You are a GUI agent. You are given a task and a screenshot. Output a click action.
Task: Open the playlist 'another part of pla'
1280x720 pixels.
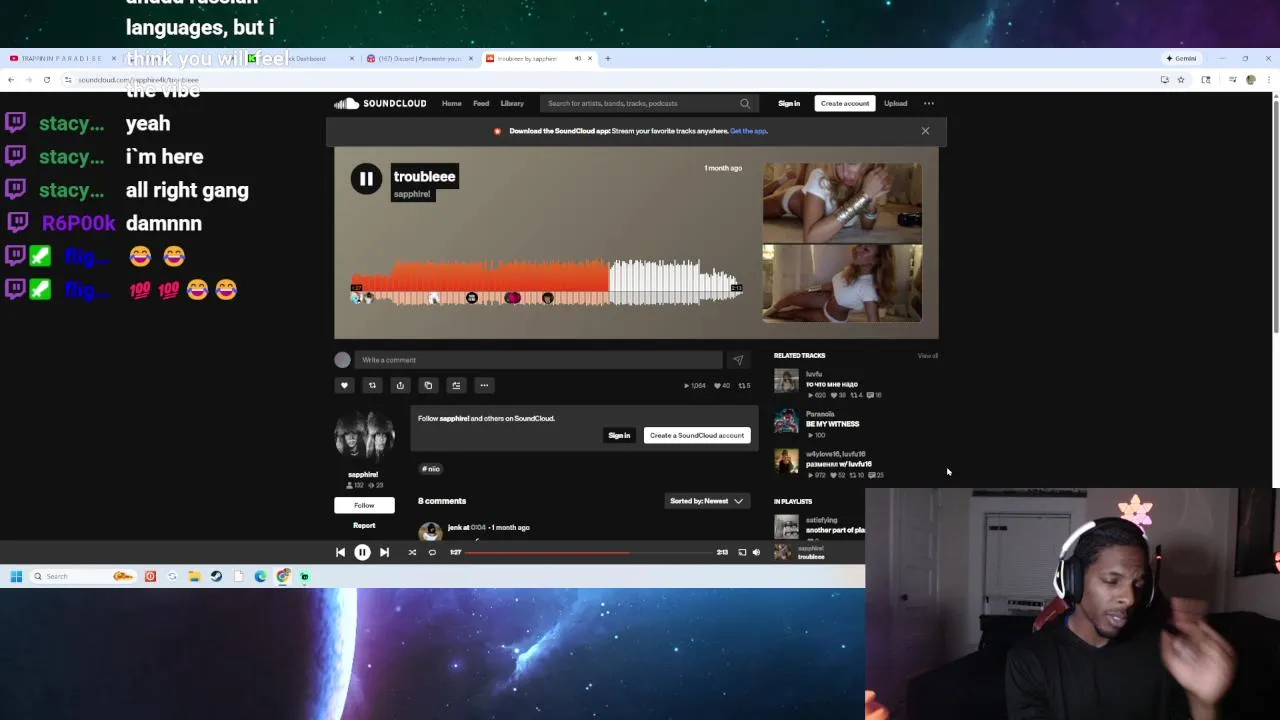[x=835, y=530]
